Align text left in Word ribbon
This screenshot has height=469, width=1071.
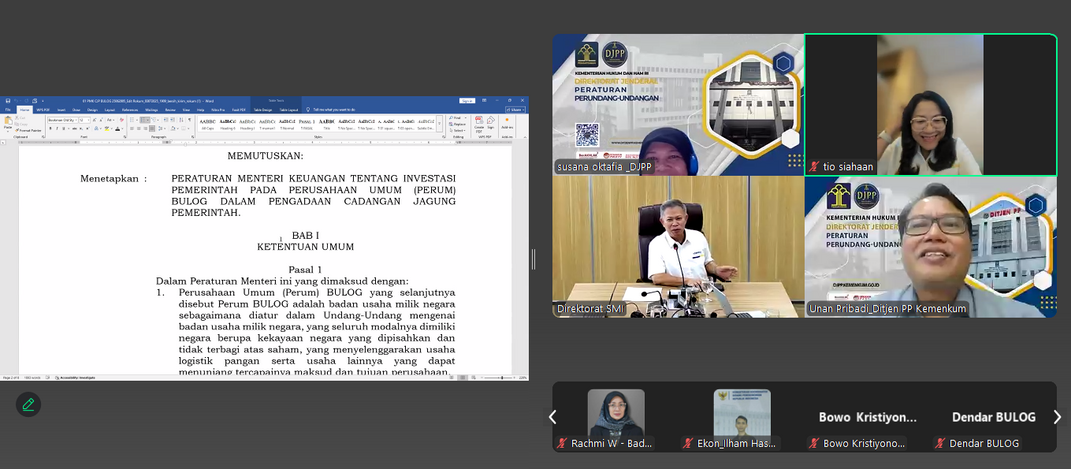pyautogui.click(x=132, y=128)
